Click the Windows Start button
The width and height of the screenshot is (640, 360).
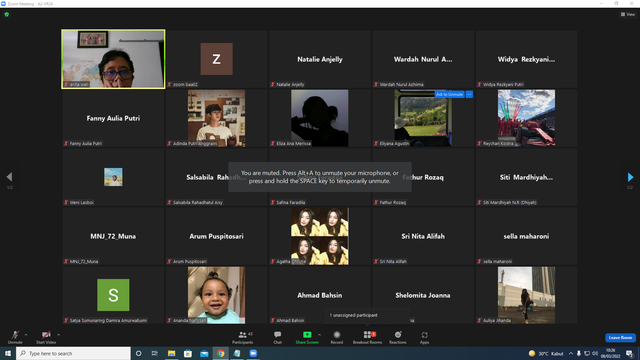pyautogui.click(x=8, y=353)
